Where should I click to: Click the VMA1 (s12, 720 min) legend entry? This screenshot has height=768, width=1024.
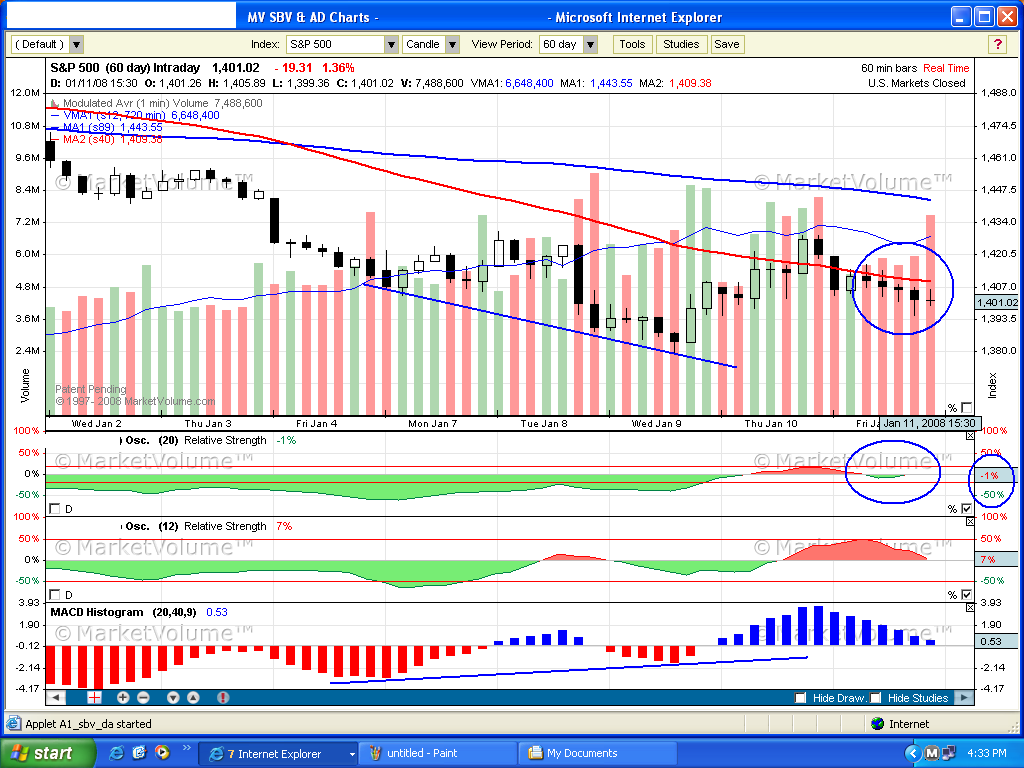click(135, 116)
